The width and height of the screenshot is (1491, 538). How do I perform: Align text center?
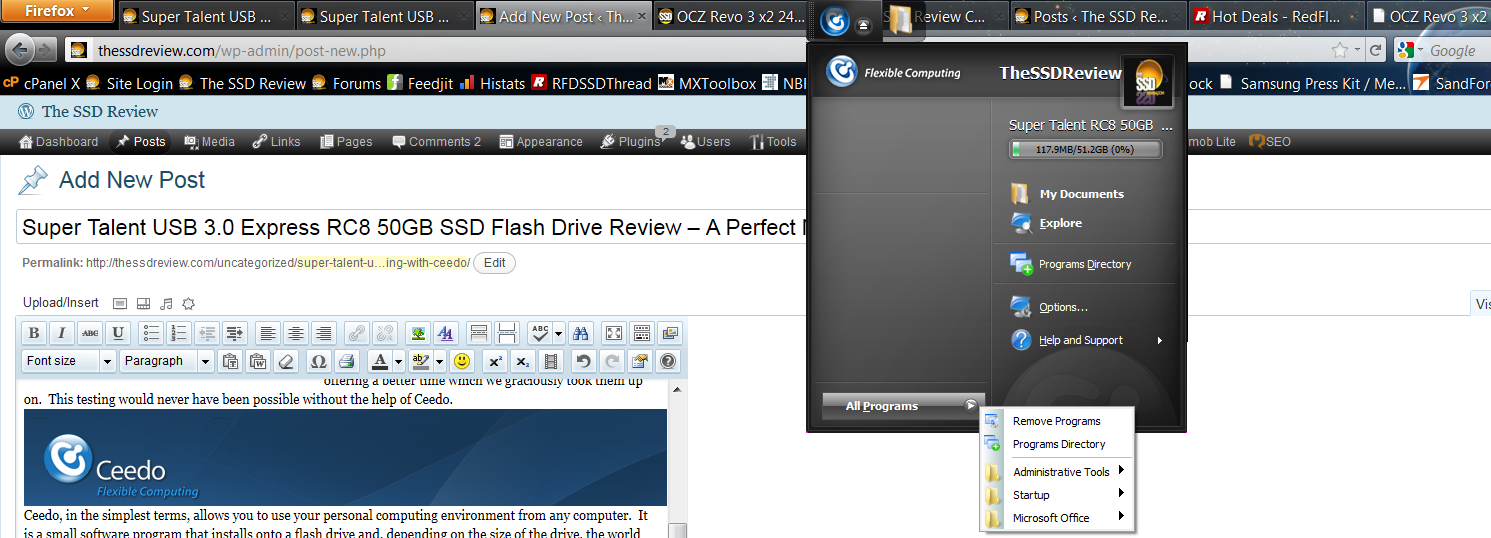point(295,333)
